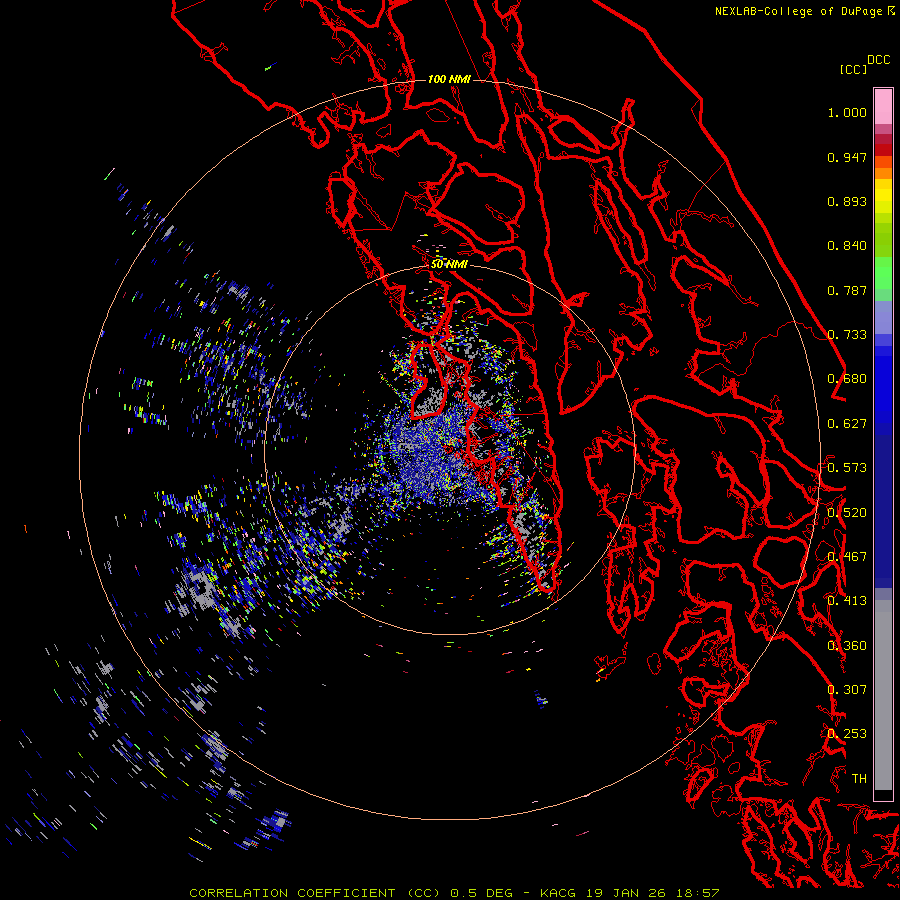The height and width of the screenshot is (900, 900).
Task: Click the 0.947 value on the color scale
Action: coord(847,157)
